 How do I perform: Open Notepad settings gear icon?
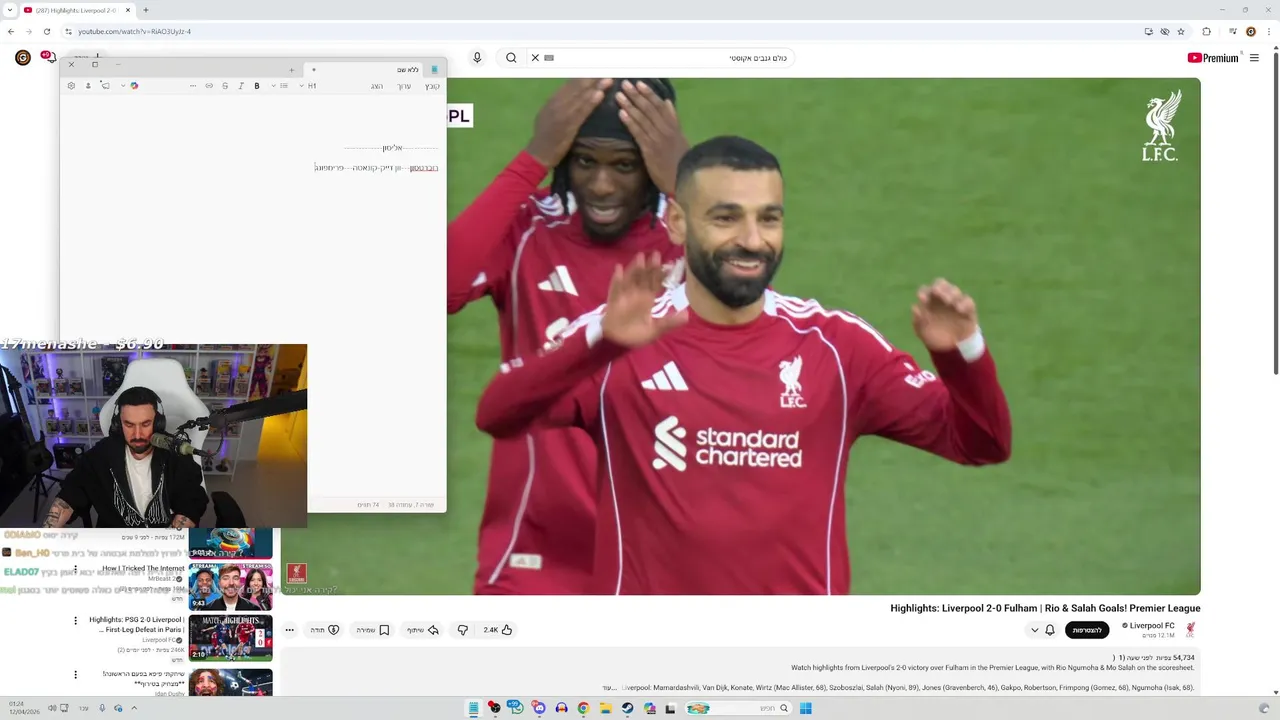click(x=71, y=86)
